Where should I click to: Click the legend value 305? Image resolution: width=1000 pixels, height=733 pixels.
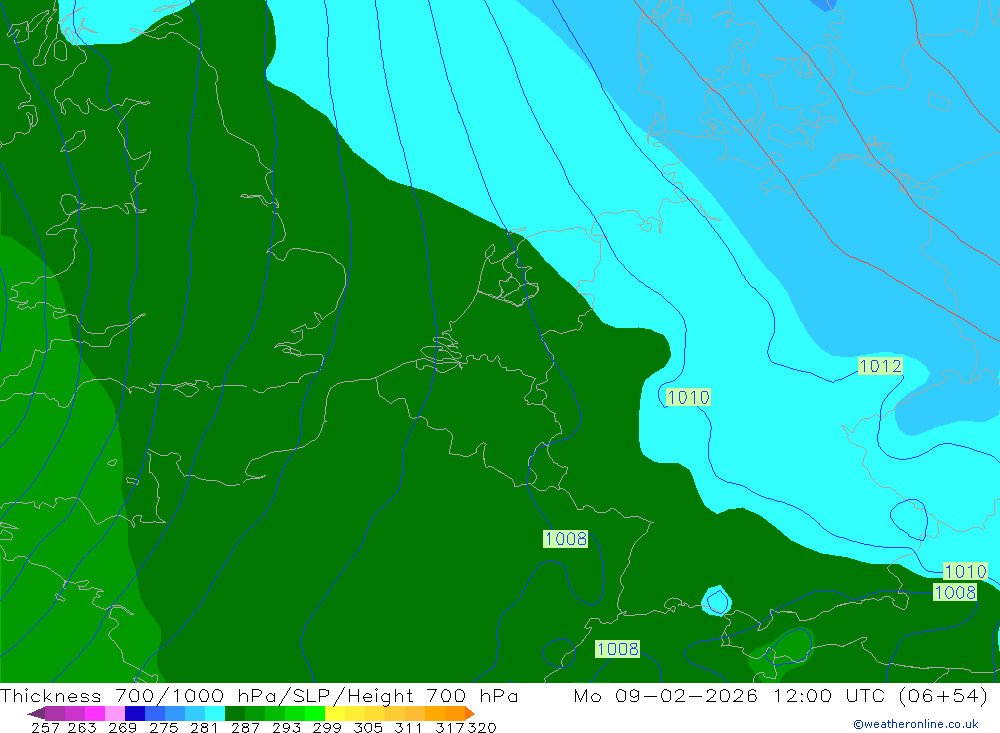(368, 727)
